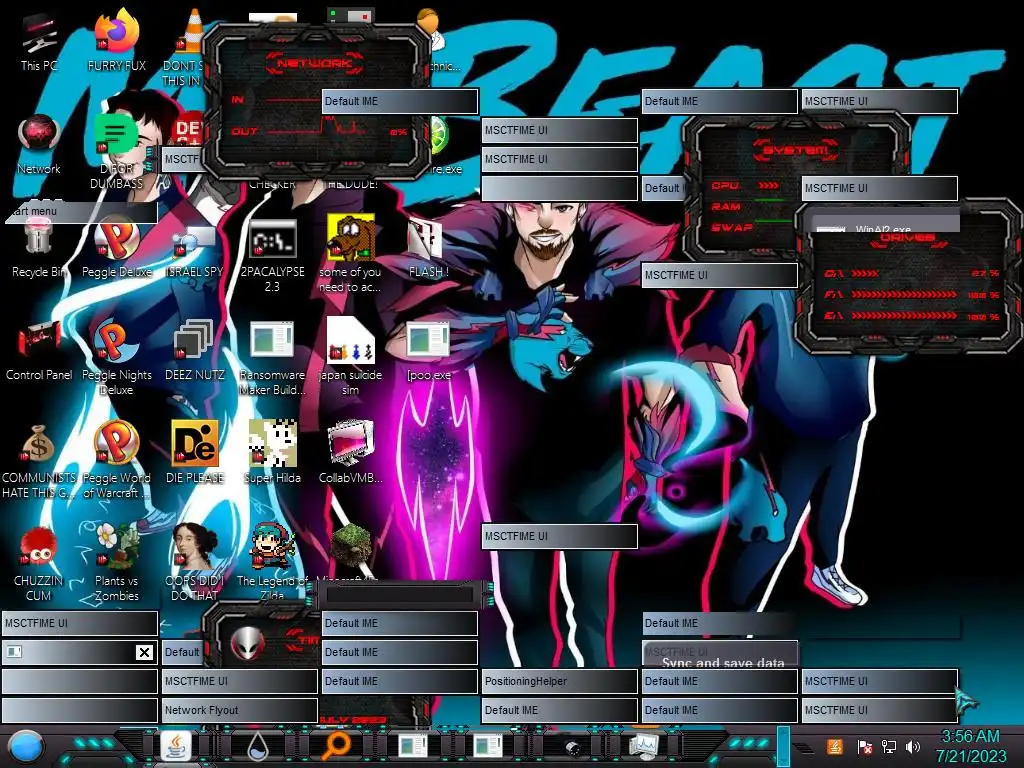Open the performance monitor taskbar icon

643,745
